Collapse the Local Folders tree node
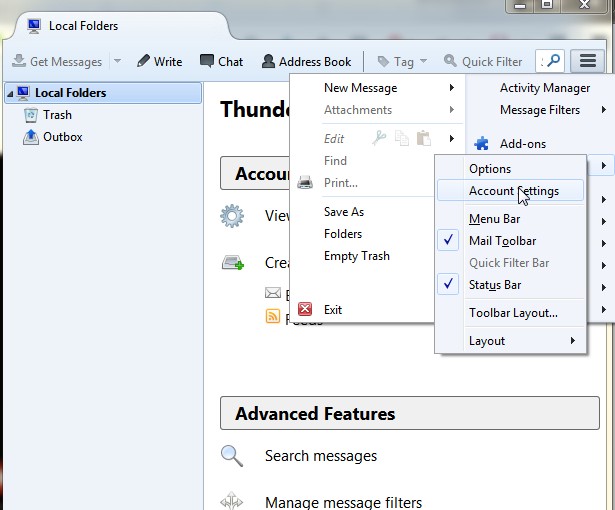Screen dimensions: 615x510 tap(10, 93)
